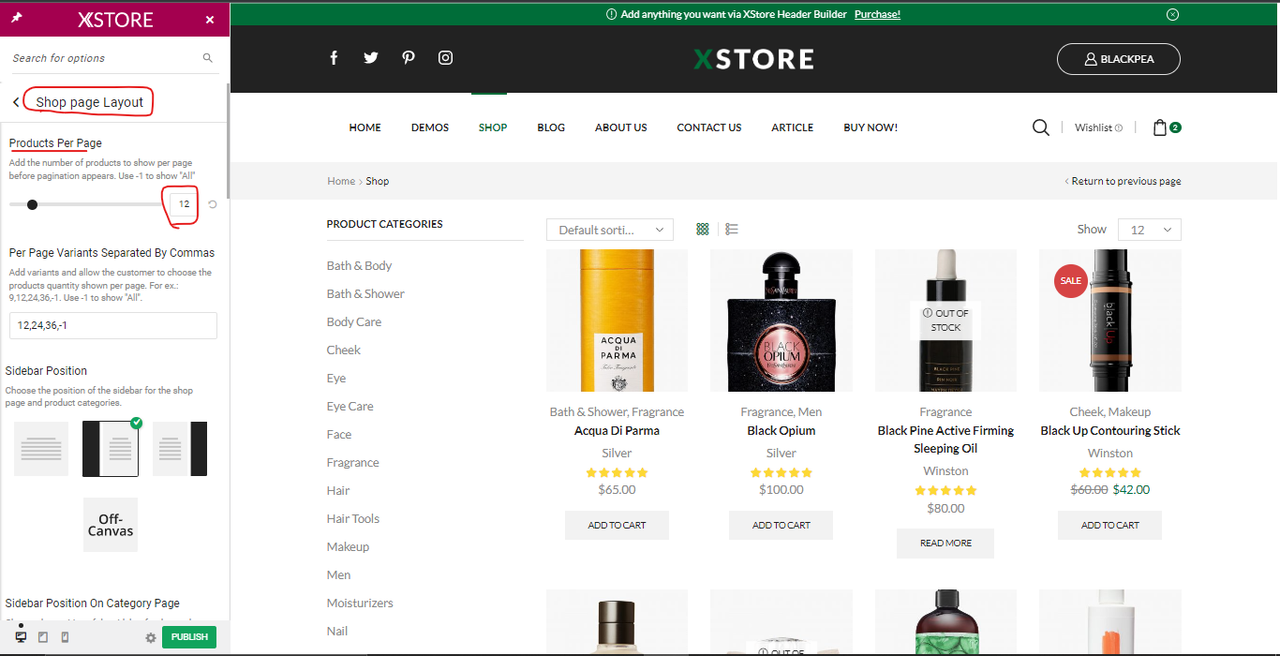Screen dimensions: 1280x656
Task: Close the XStore options panel with the X
Action: click(210, 20)
